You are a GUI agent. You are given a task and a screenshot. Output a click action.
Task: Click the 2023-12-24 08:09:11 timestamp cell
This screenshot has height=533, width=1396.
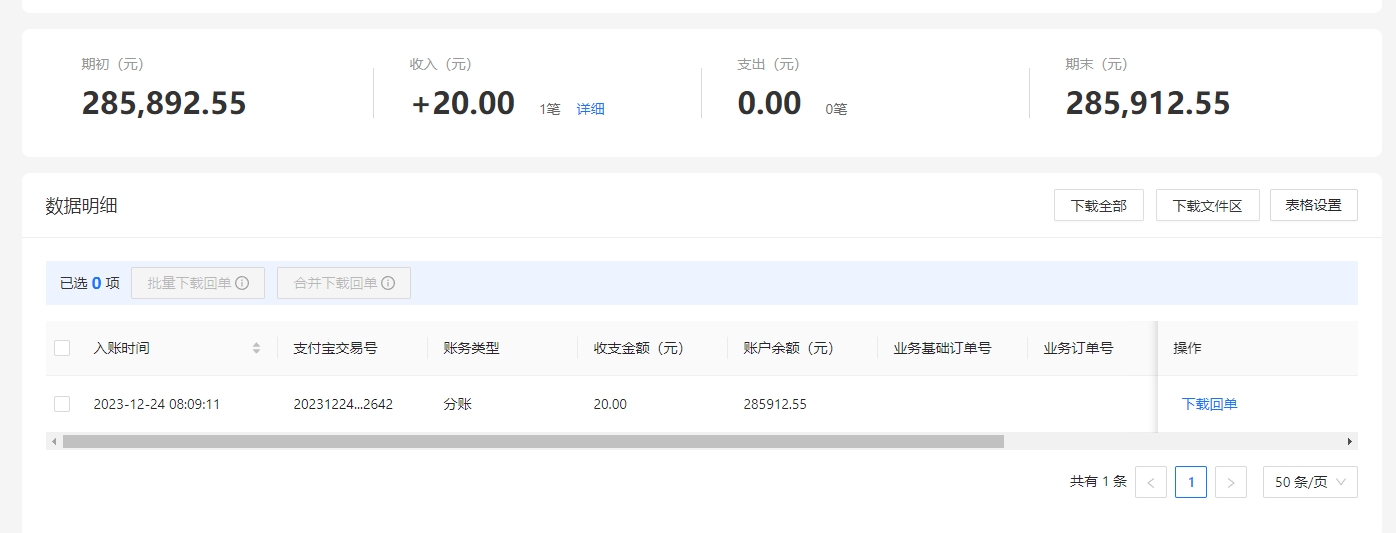pos(157,404)
